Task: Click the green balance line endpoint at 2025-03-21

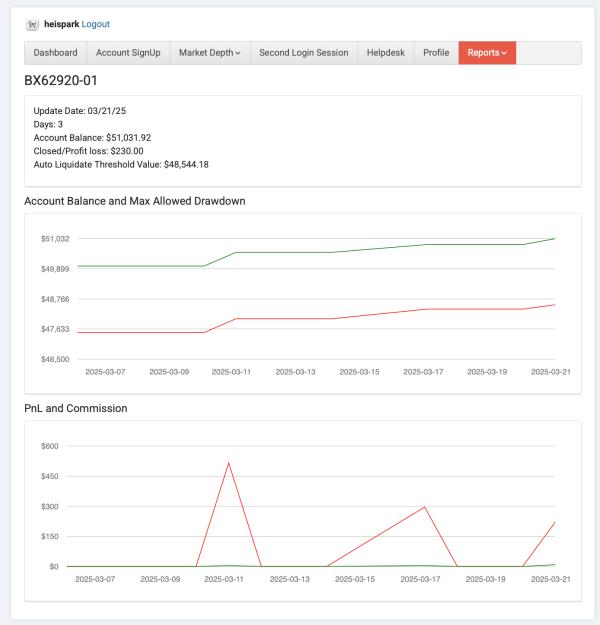Action: (x=555, y=238)
